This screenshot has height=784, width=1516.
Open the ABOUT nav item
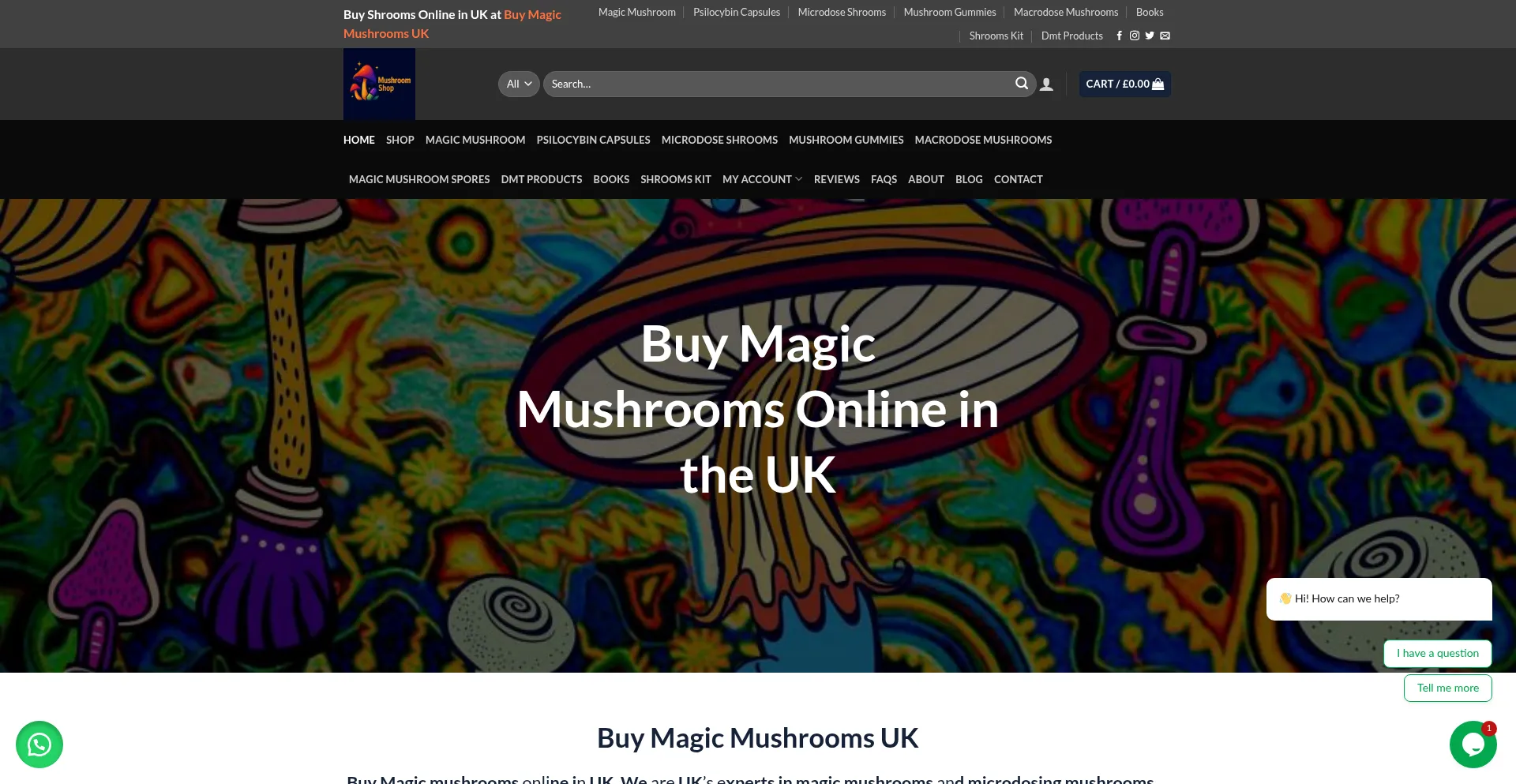pos(926,179)
